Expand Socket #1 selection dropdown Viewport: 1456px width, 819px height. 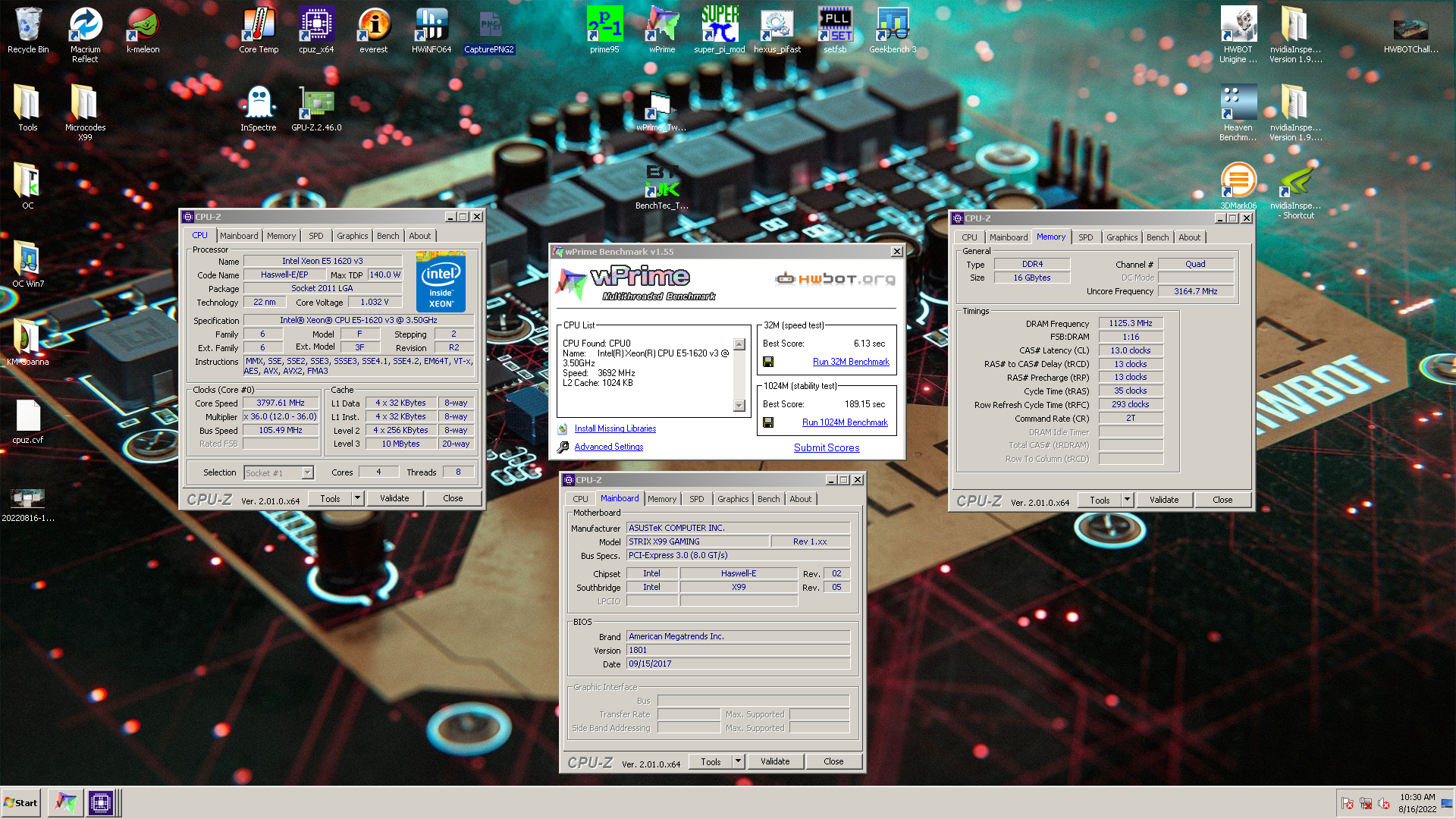tap(307, 473)
